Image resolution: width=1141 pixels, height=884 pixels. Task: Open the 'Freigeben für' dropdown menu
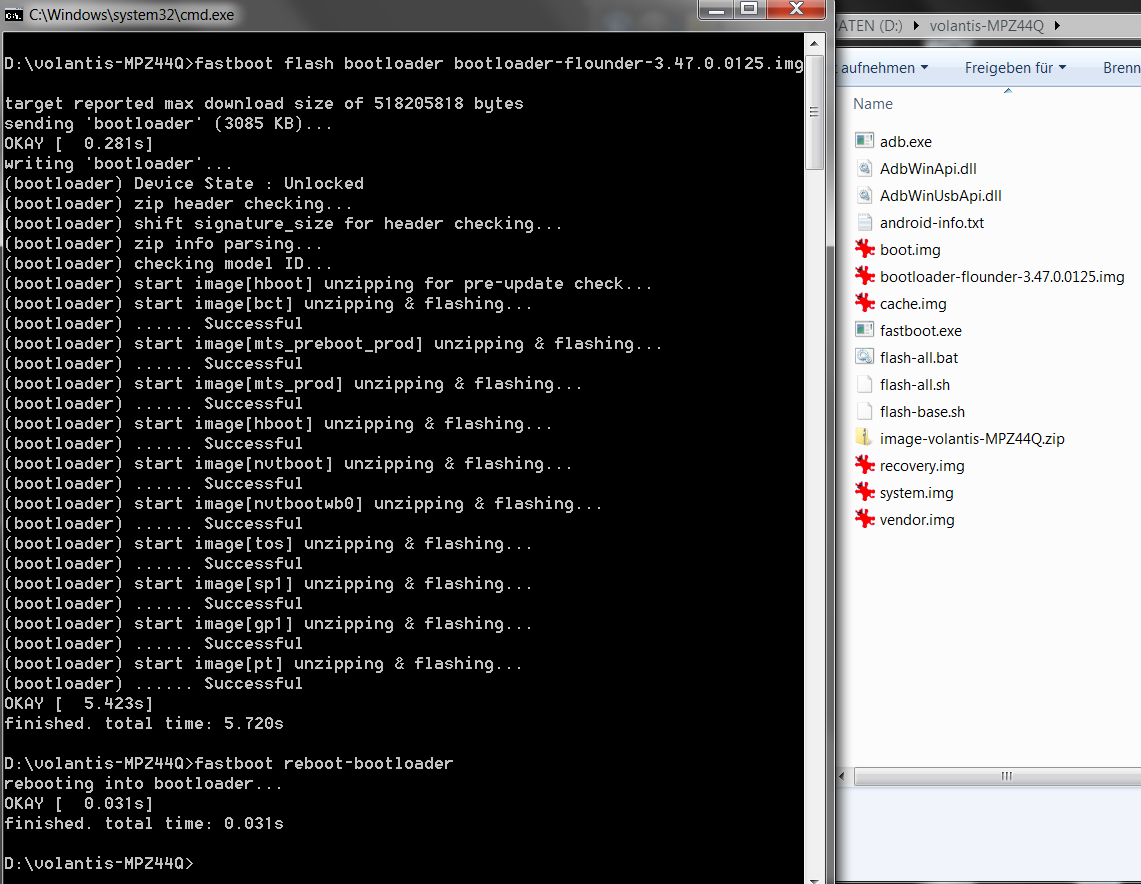pos(1015,68)
